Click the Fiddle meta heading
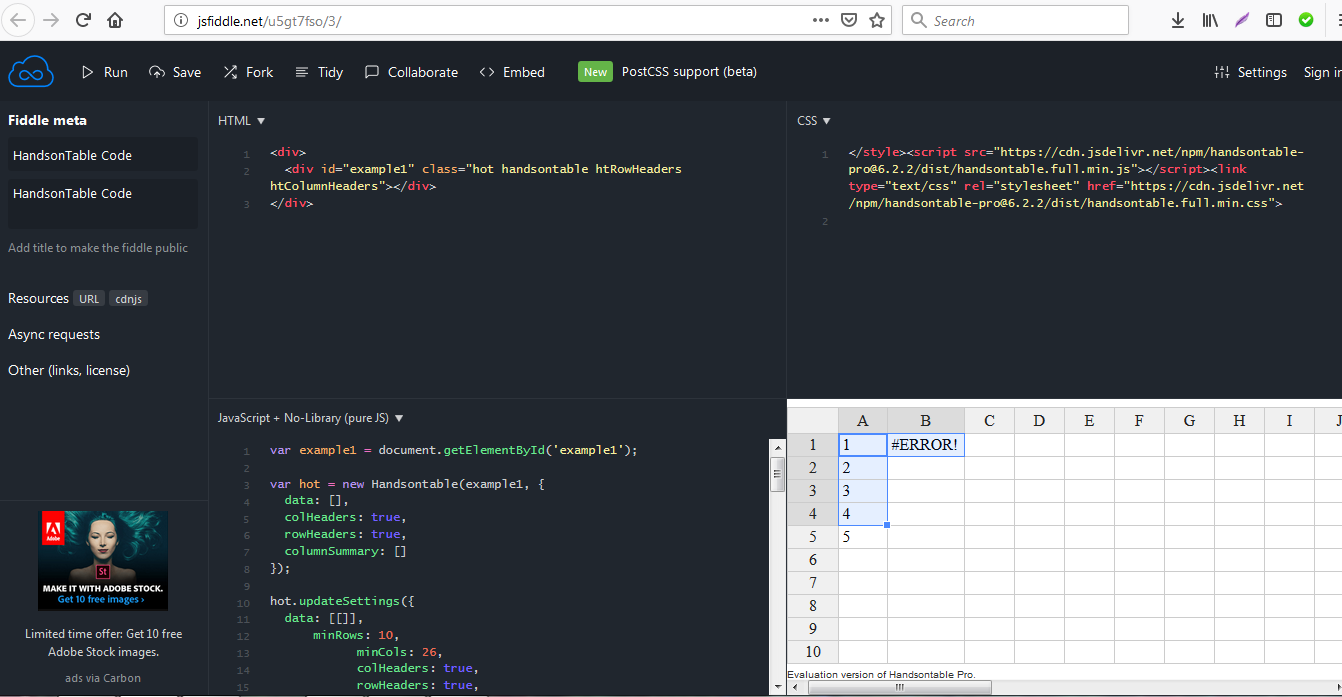 point(47,120)
